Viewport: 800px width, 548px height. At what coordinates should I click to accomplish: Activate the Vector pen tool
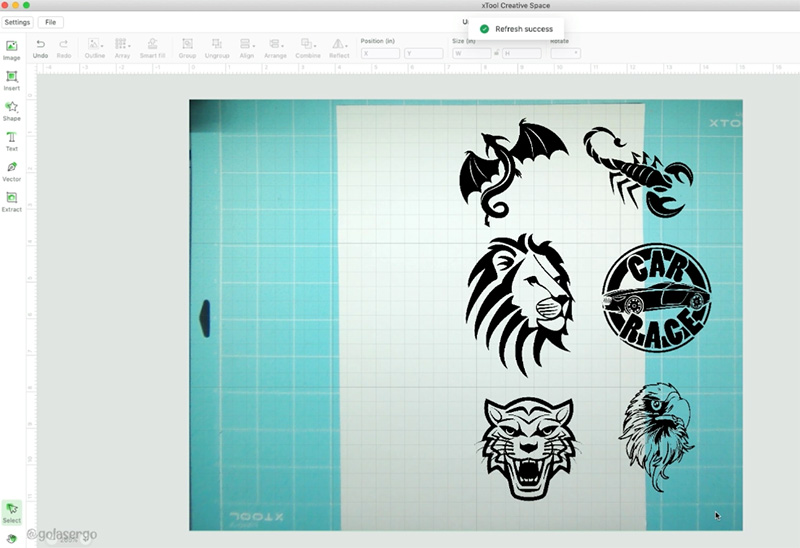pyautogui.click(x=12, y=170)
